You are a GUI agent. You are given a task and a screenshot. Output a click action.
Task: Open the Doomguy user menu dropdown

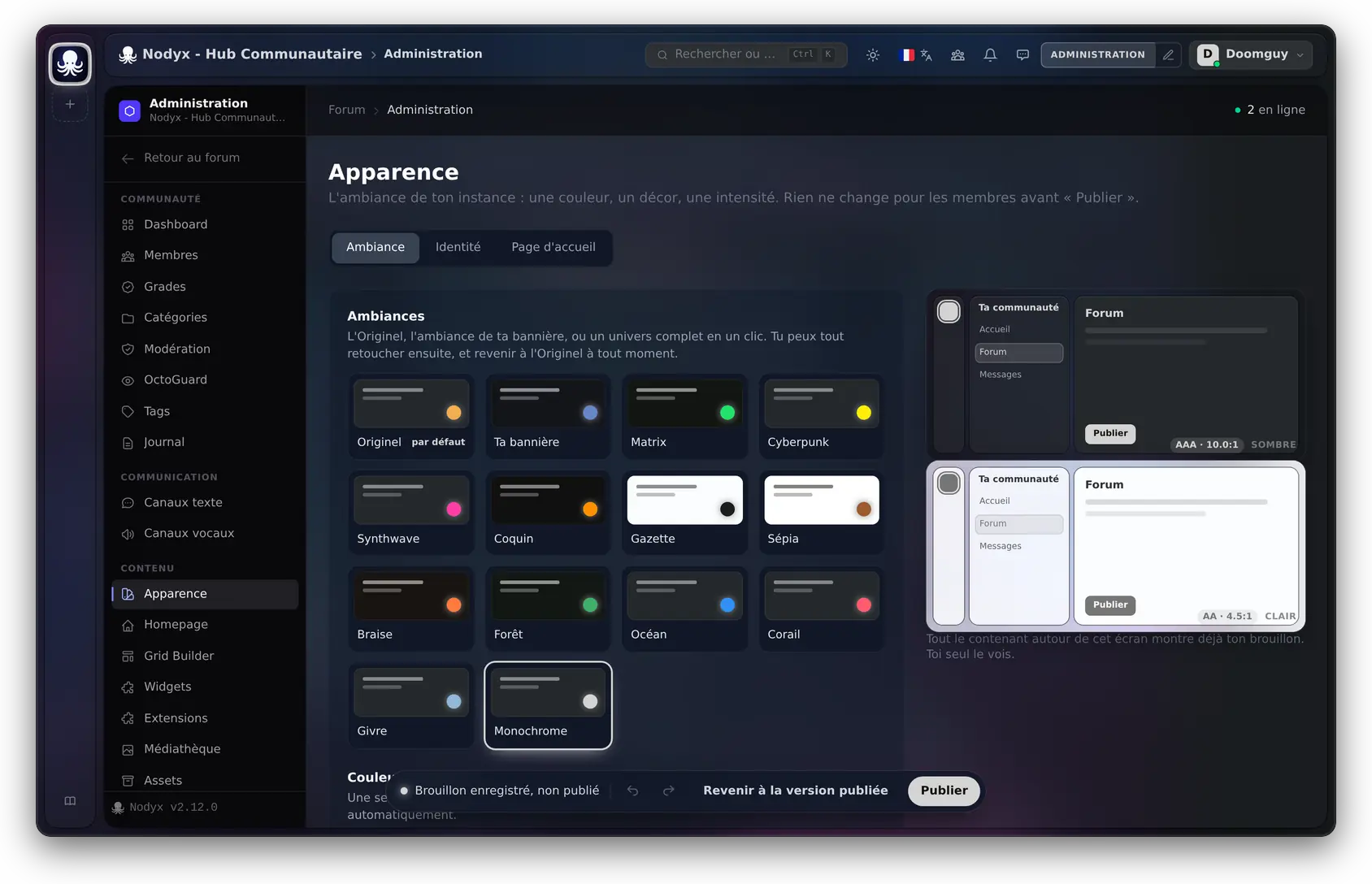[1251, 55]
